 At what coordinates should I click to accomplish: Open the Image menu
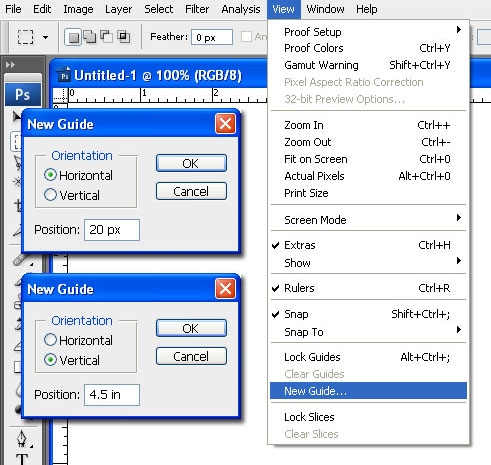[x=78, y=9]
